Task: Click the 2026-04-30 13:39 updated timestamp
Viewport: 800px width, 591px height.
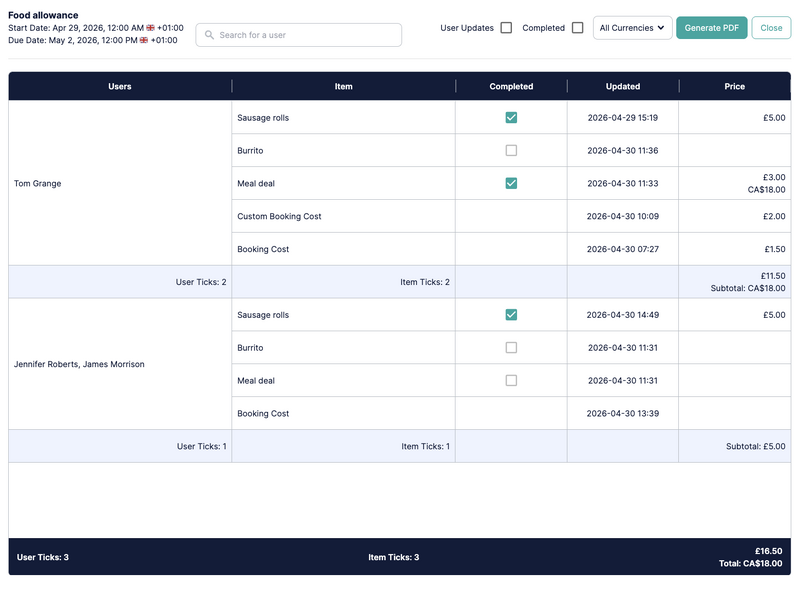Action: 622,413
